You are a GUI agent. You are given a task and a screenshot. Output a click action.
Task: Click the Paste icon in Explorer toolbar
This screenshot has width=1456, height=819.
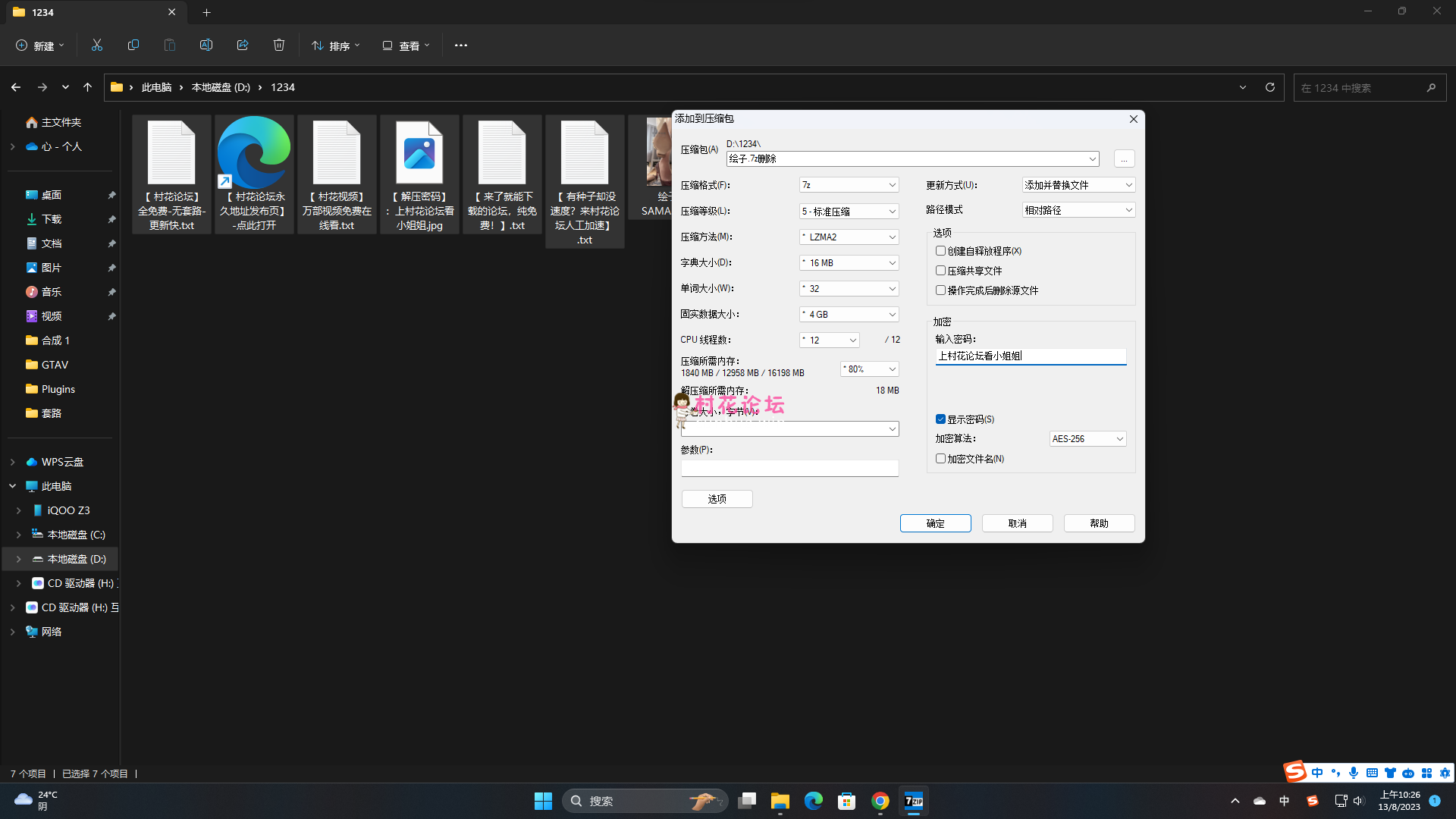170,45
